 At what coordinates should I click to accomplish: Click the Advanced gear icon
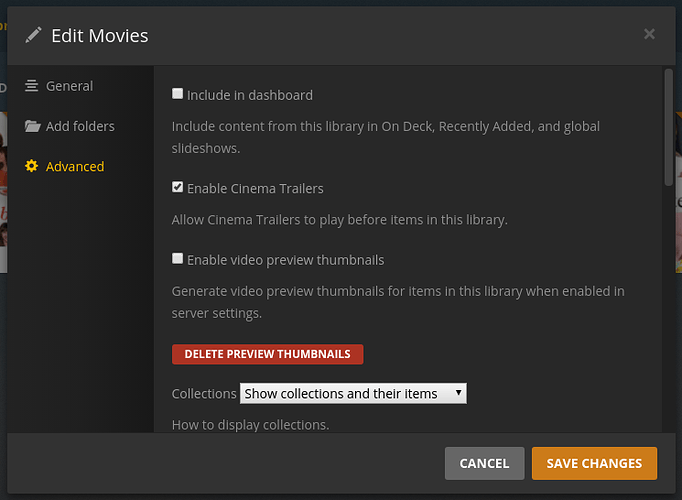coord(31,166)
